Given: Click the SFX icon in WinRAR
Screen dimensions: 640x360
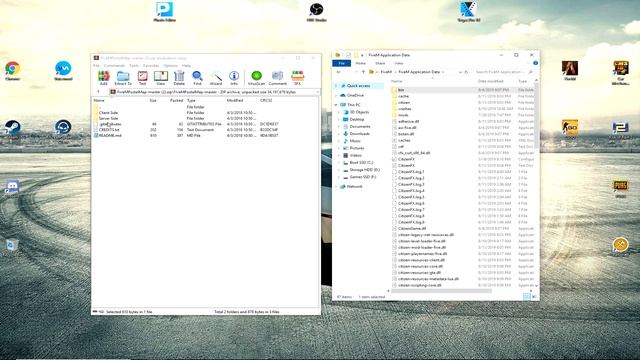Looking at the screenshot, I should [x=298, y=78].
